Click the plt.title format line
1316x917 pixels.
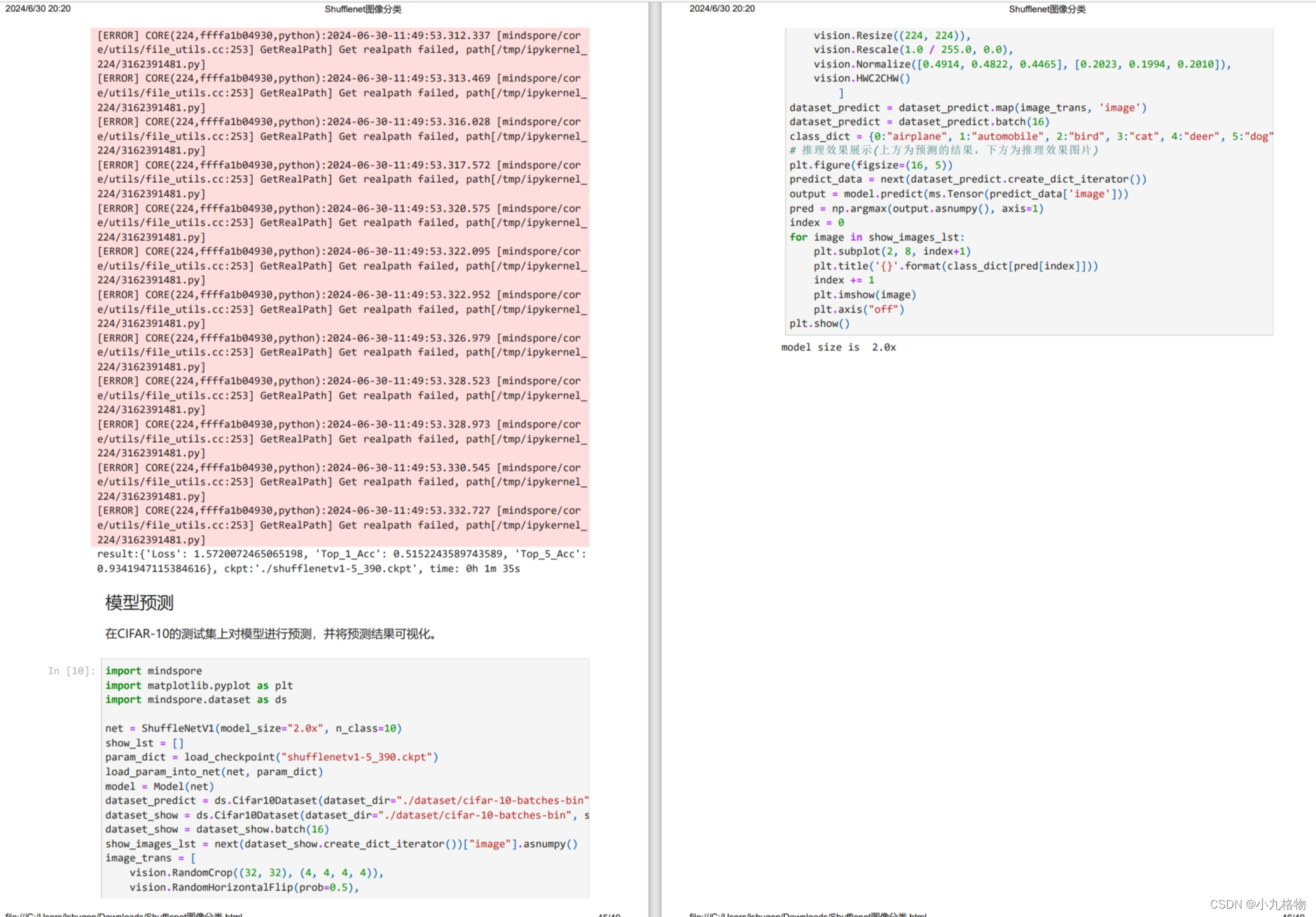[955, 266]
